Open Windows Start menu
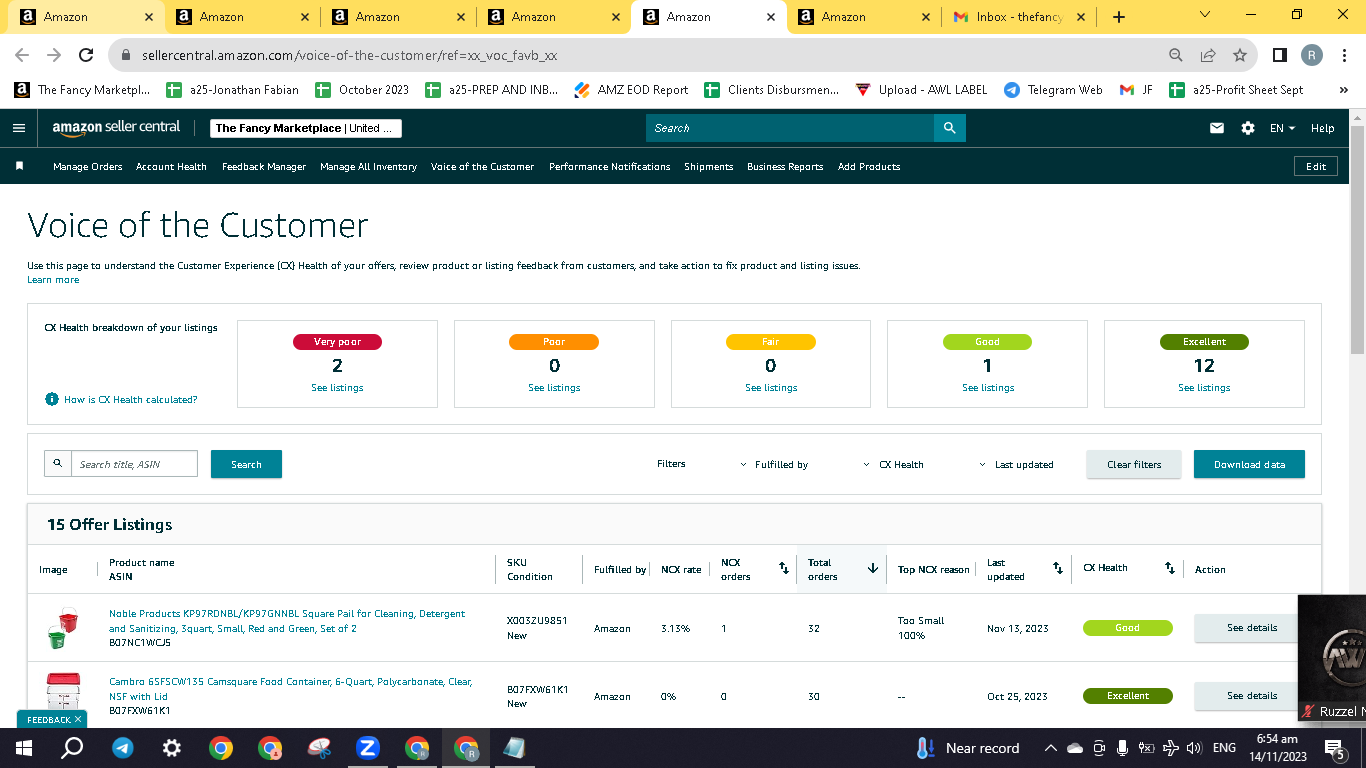This screenshot has width=1366, height=768. pyautogui.click(x=24, y=748)
